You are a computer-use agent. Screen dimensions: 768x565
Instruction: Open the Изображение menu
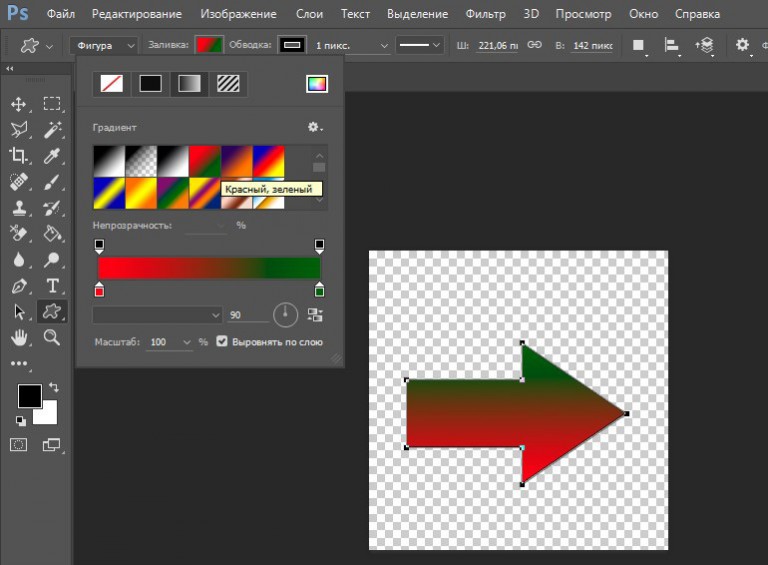point(238,14)
